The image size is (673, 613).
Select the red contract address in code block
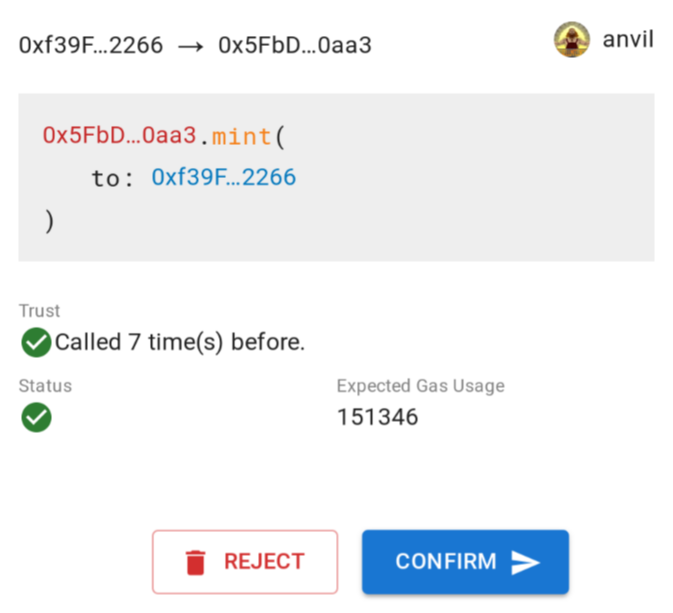[119, 135]
